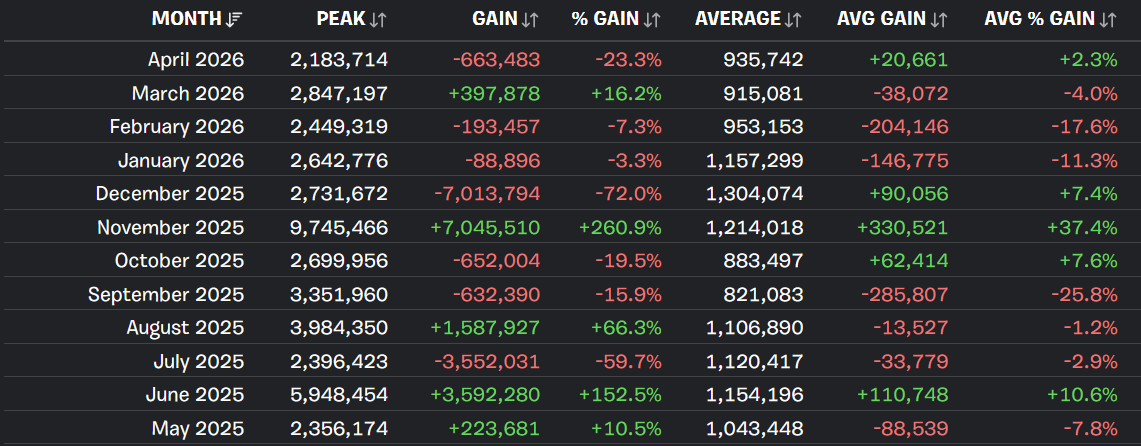Select the August 2025 row label
This screenshot has height=446, width=1141.
click(x=186, y=328)
